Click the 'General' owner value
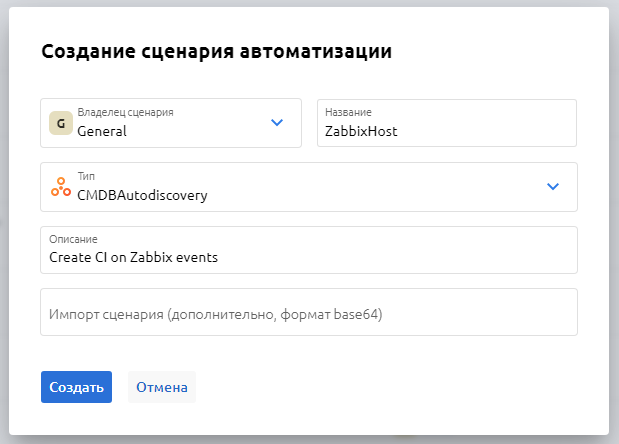This screenshot has width=619, height=444. pyautogui.click(x=102, y=130)
